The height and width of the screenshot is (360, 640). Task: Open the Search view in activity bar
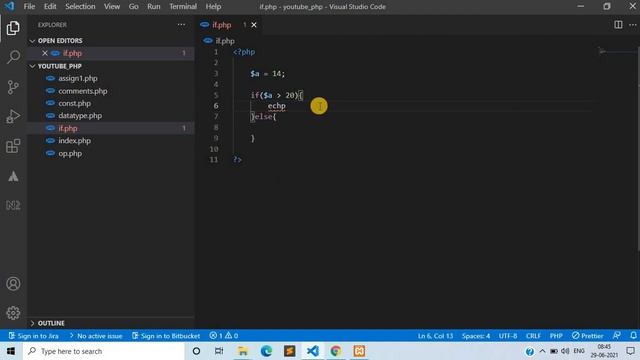13,57
